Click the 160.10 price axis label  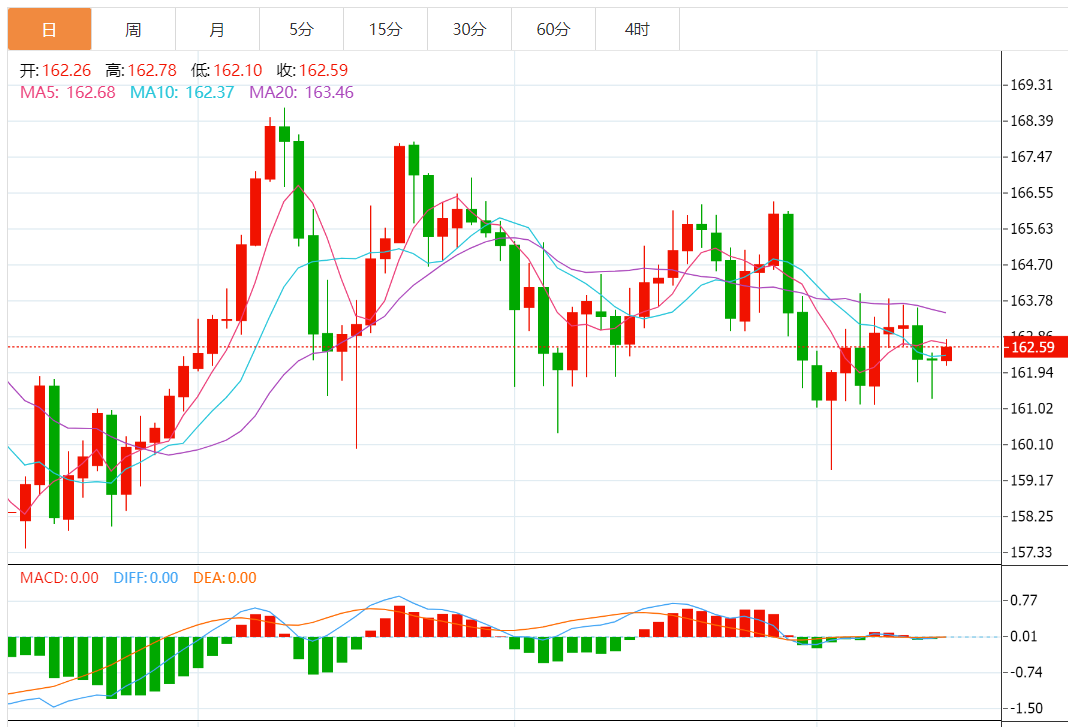click(x=1031, y=444)
